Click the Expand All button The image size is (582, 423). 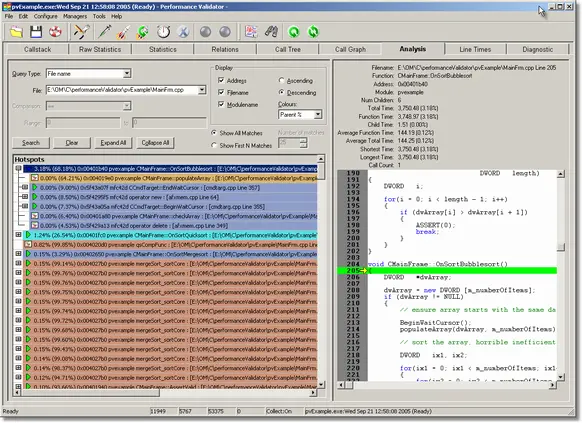(113, 143)
